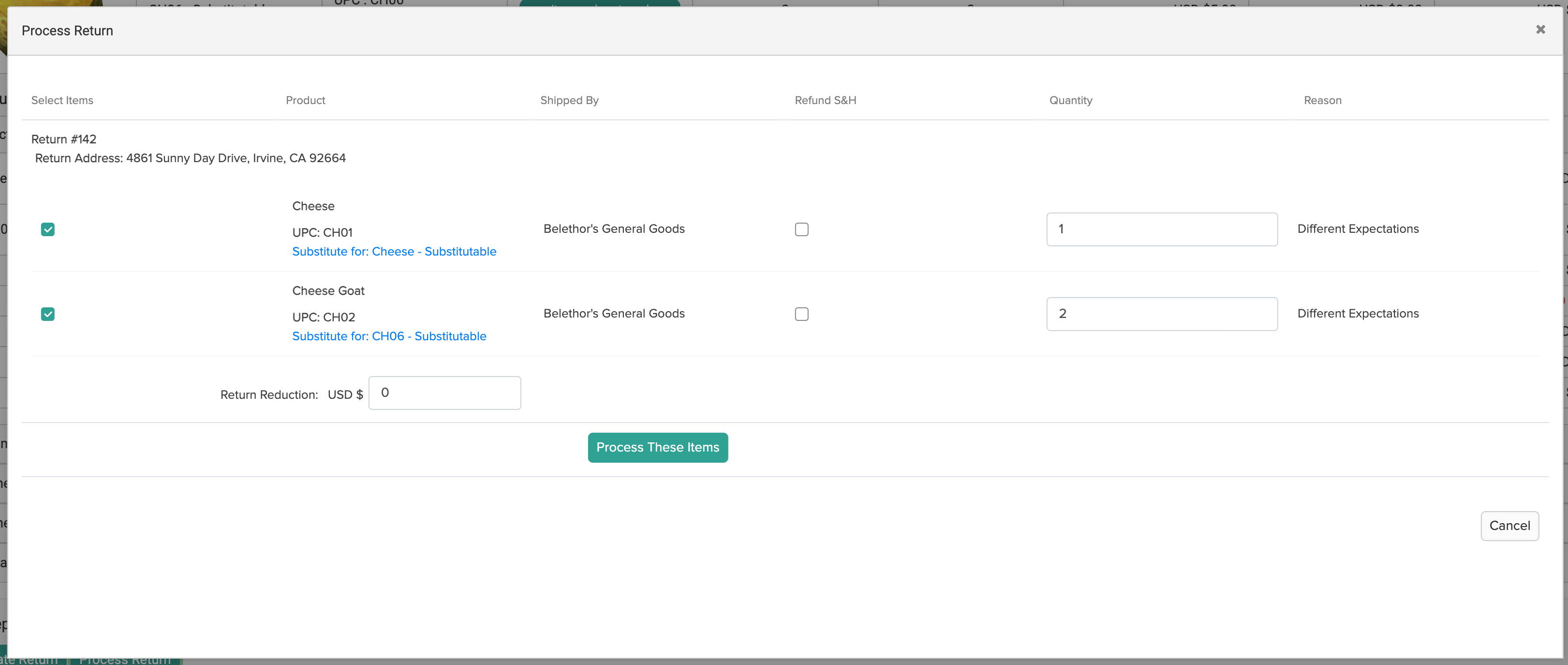Image resolution: width=1568 pixels, height=665 pixels.
Task: Open Substitute for Cheese - Substitutable link
Action: click(394, 252)
